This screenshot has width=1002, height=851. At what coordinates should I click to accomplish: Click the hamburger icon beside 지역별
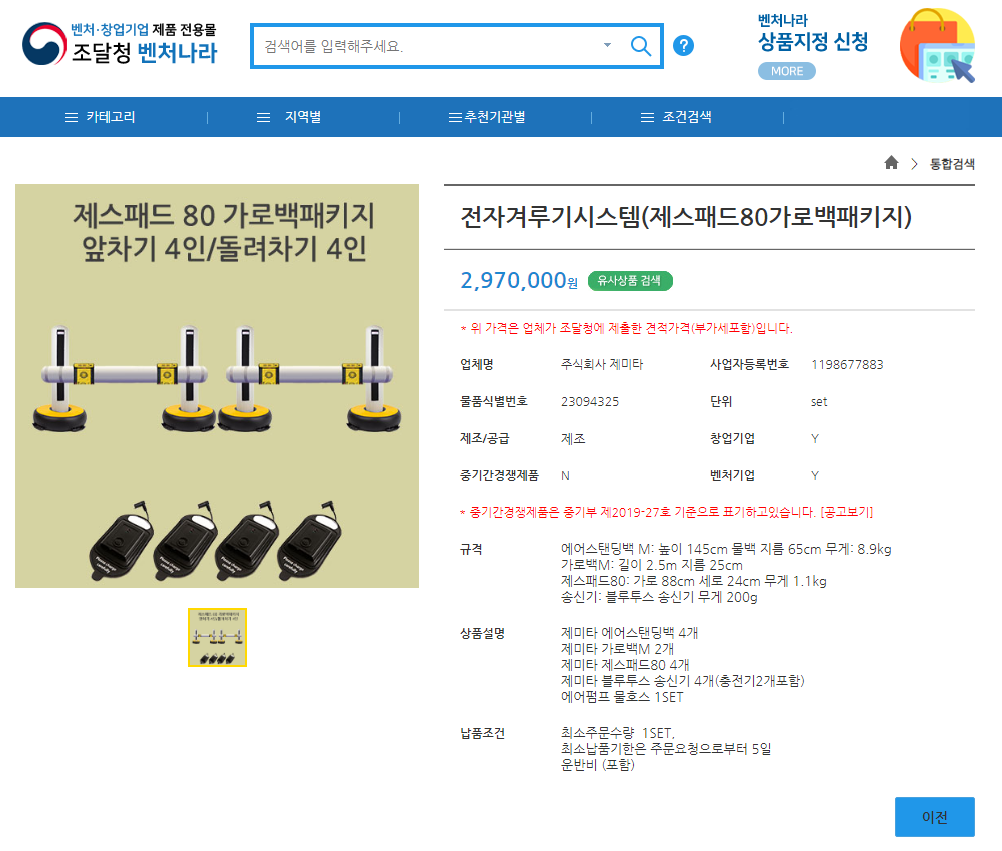pos(263,118)
